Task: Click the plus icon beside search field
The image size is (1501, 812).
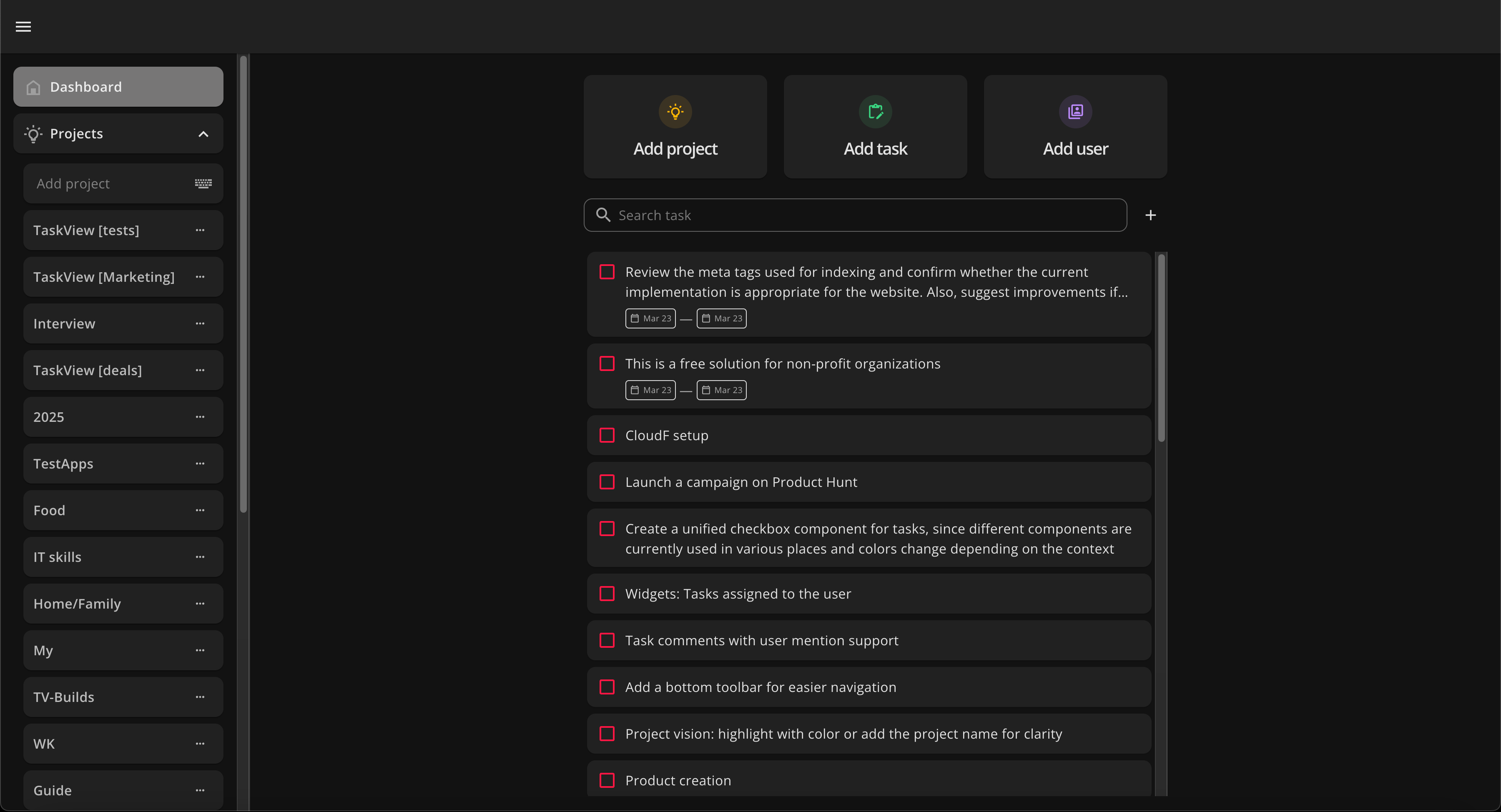Action: click(1150, 216)
